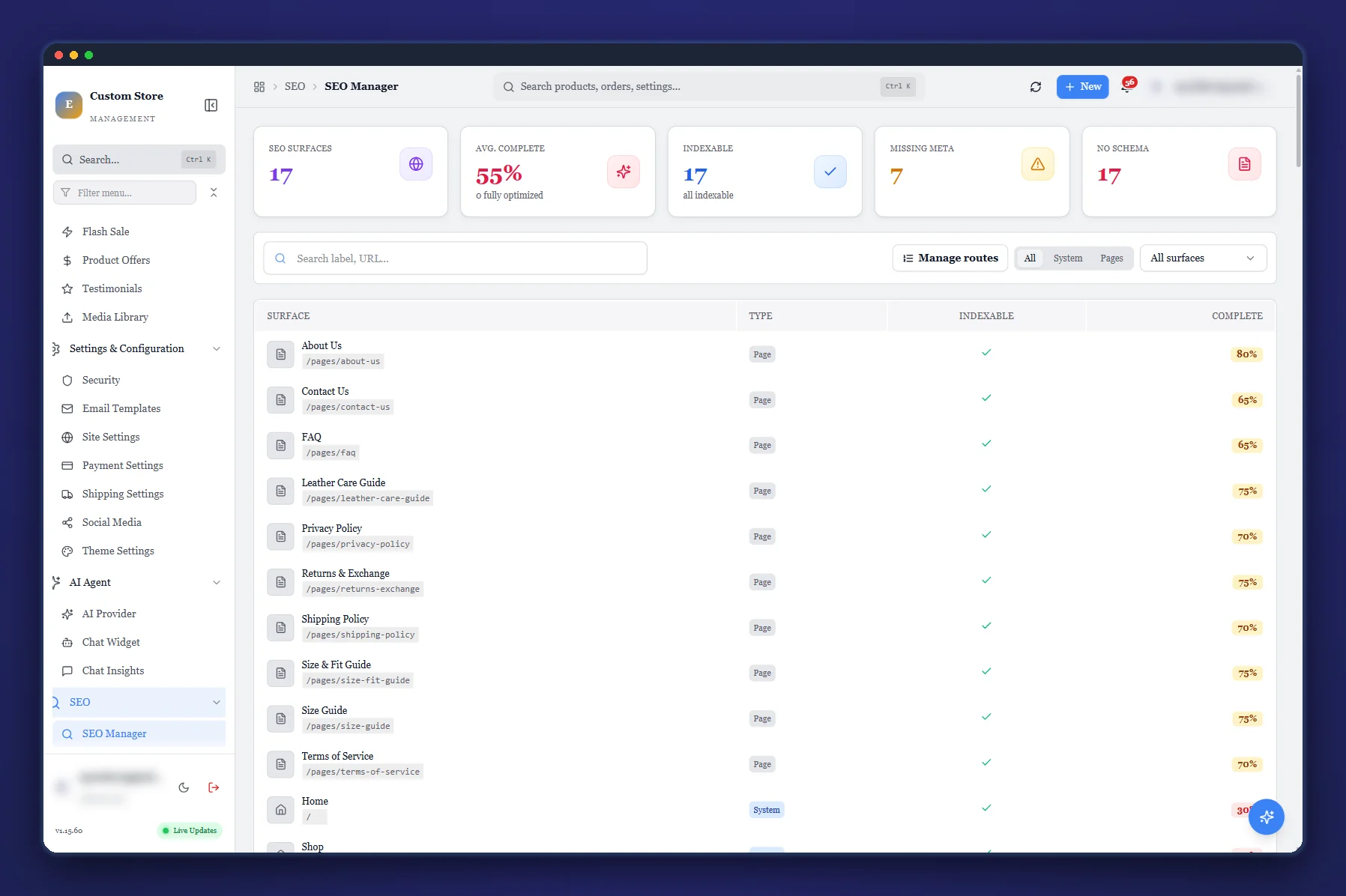
Task: Open Chat Insights menu item
Action: [139, 671]
